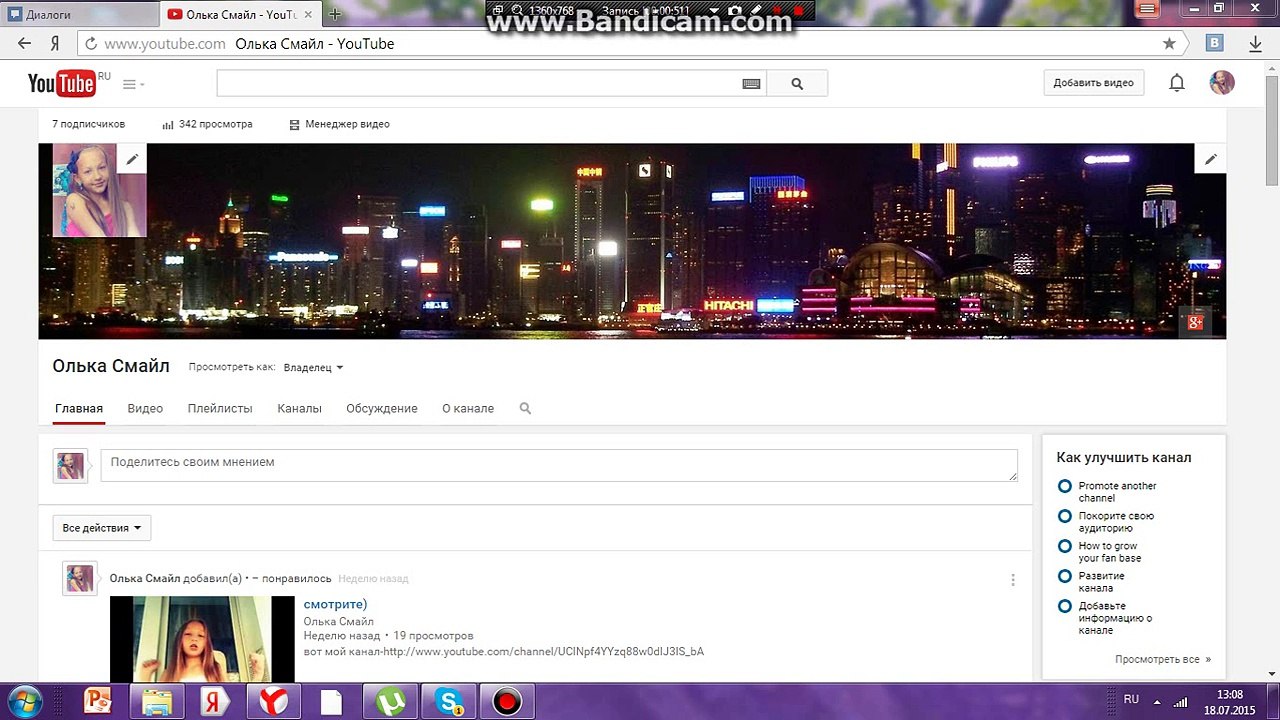This screenshot has height=720, width=1280.
Task: Click the 'Поделитесь своим мнением' text box
Action: (559, 465)
